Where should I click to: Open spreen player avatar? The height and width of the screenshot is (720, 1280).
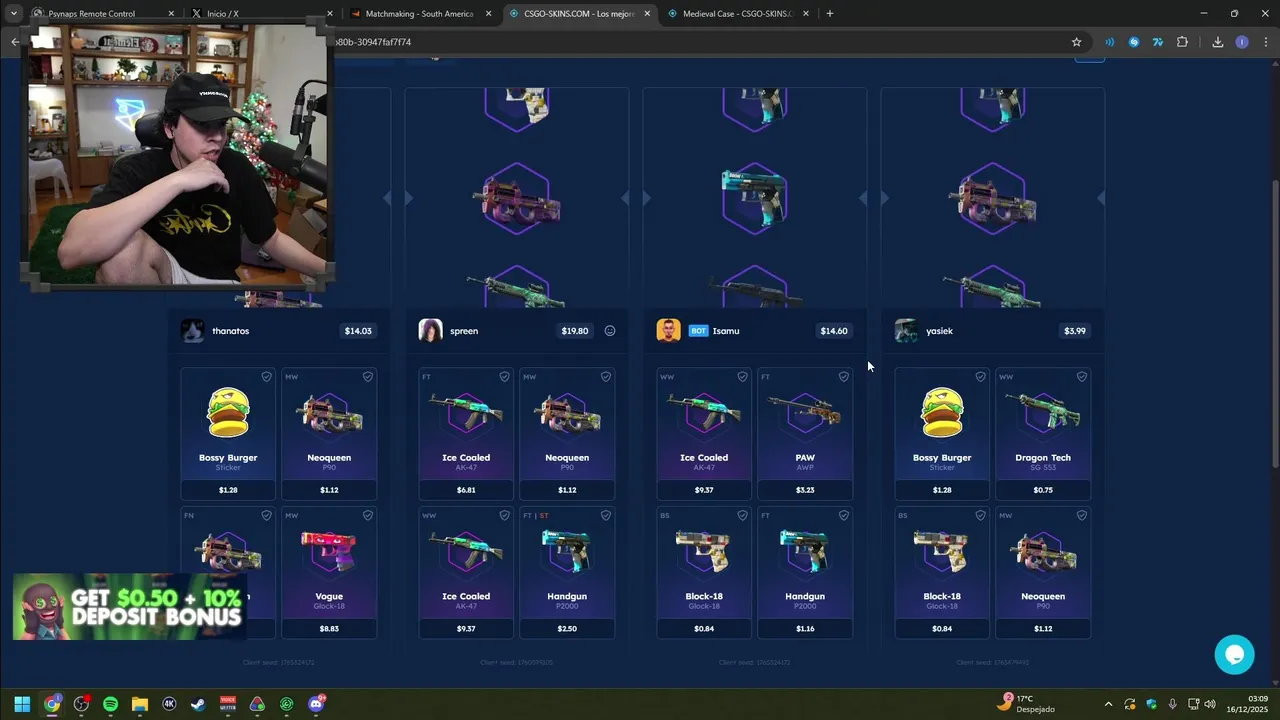click(x=431, y=331)
